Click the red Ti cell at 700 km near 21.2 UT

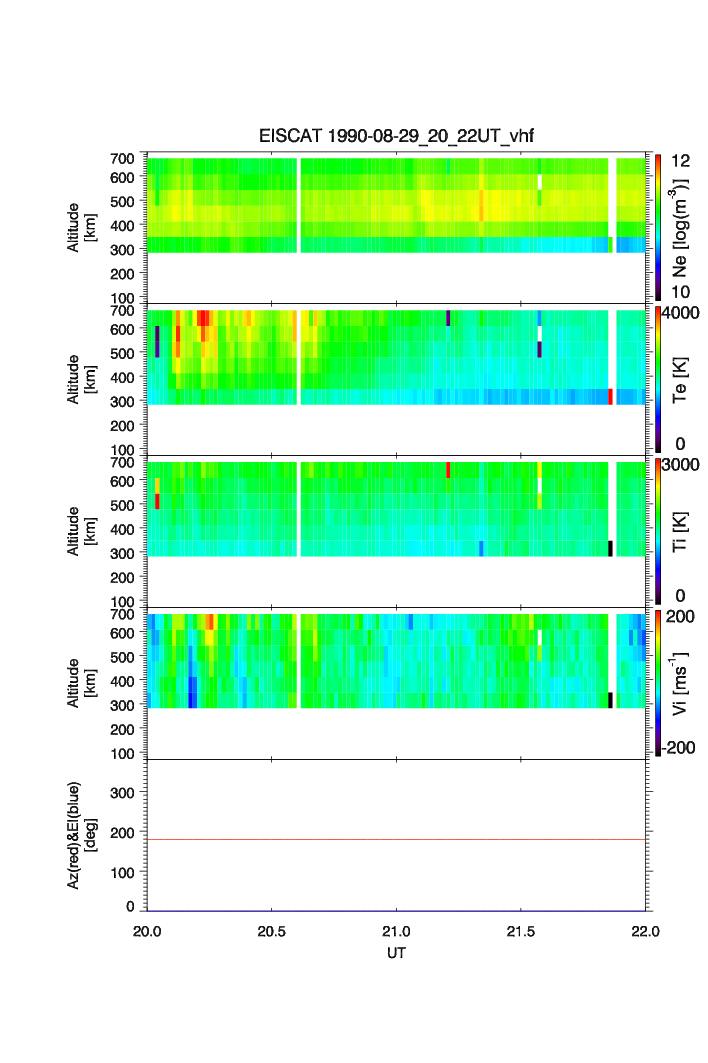pyautogui.click(x=448, y=470)
